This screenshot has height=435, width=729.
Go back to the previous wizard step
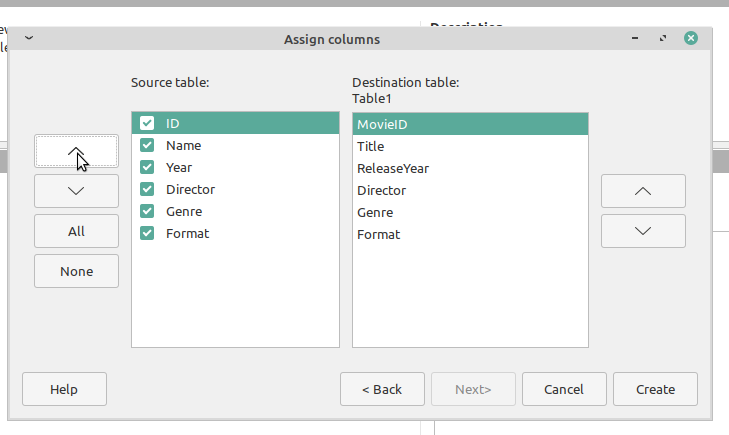point(381,389)
